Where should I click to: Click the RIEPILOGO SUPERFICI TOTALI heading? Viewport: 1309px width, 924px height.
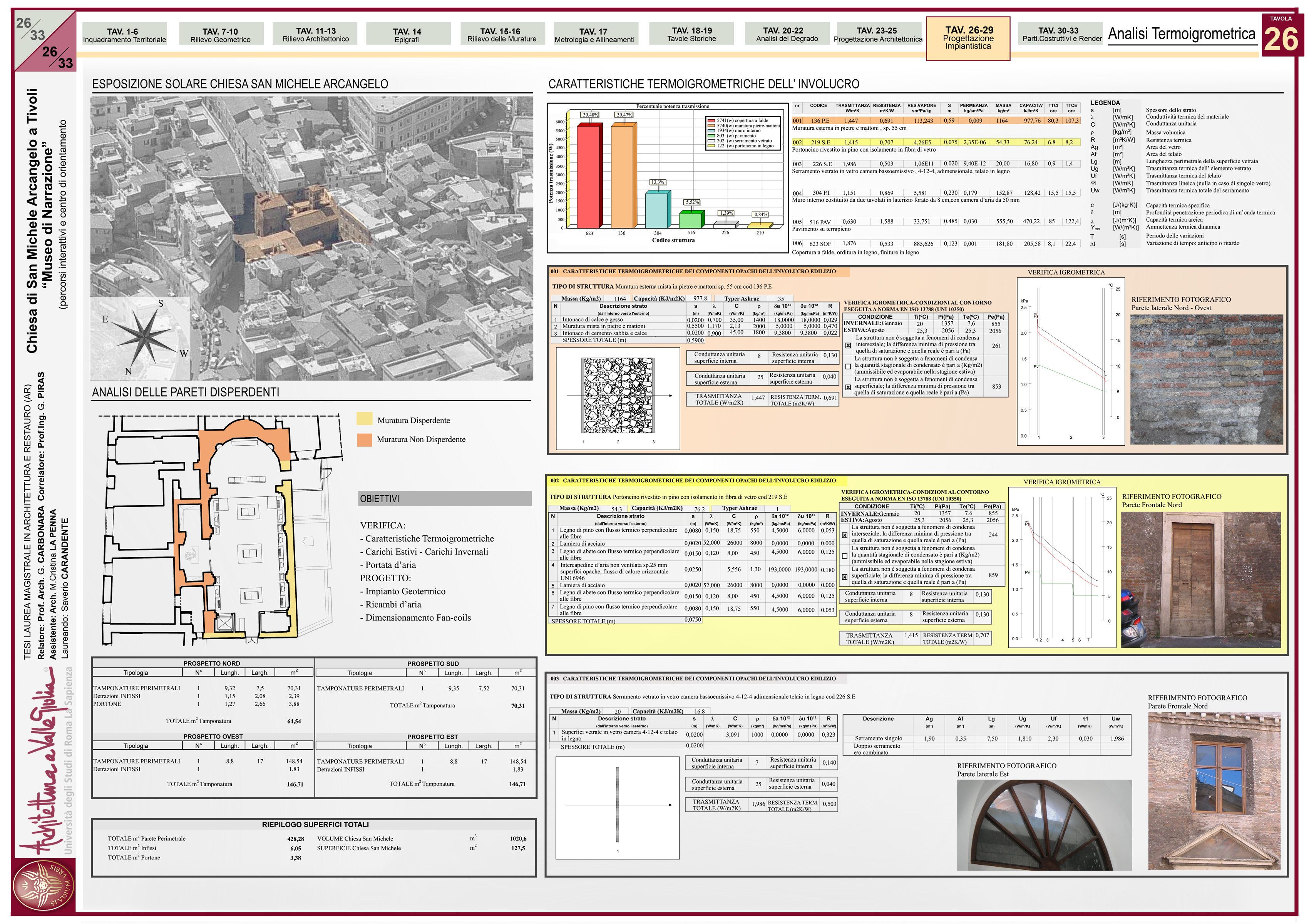tap(315, 825)
